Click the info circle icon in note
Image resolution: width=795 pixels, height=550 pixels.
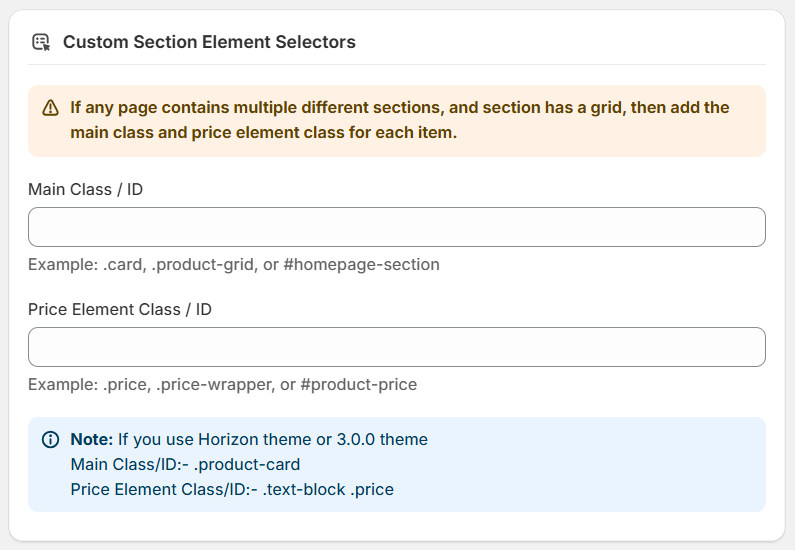(x=50, y=440)
